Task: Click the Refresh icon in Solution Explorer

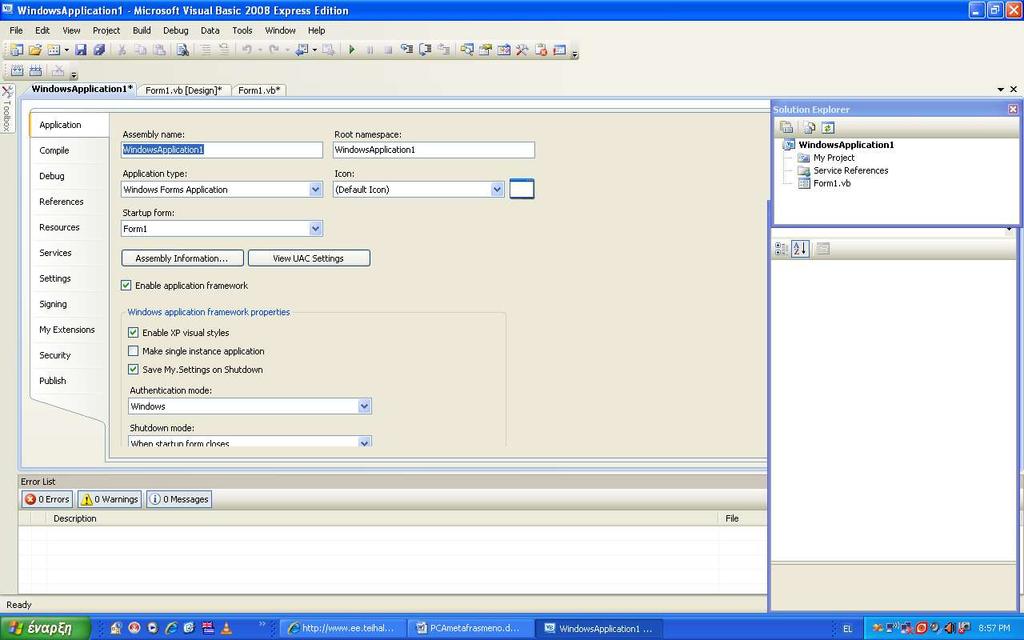Action: 828,127
